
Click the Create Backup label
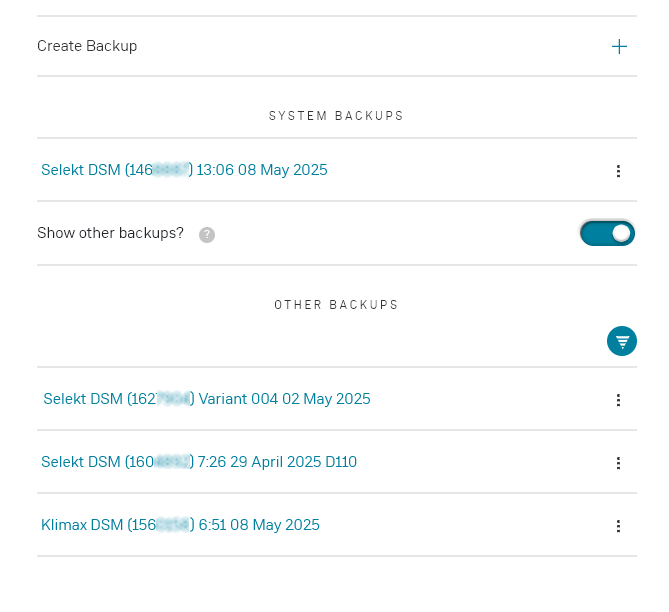[x=87, y=46]
